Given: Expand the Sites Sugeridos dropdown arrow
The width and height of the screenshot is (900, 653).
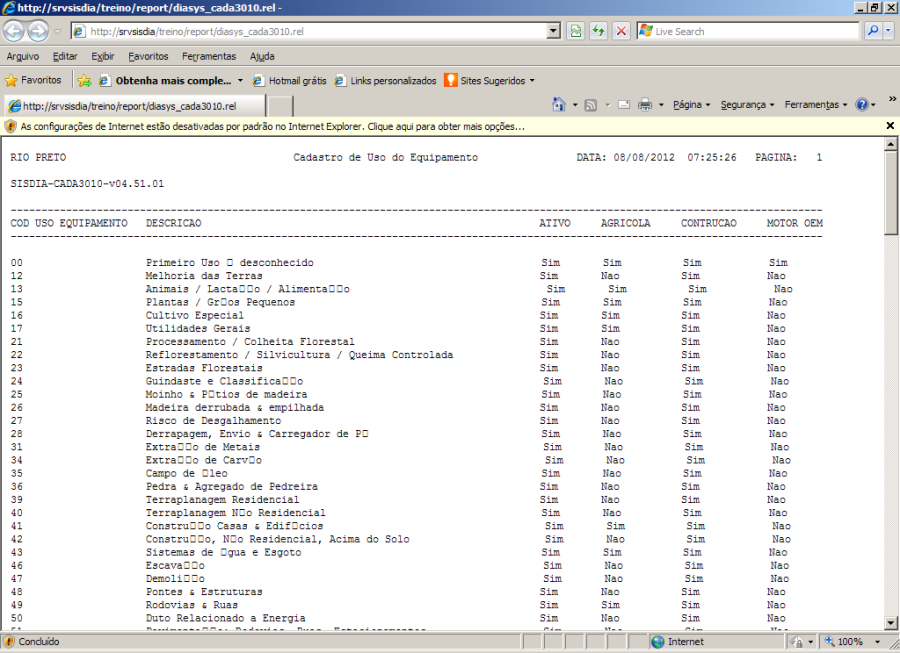Looking at the screenshot, I should pyautogui.click(x=532, y=80).
